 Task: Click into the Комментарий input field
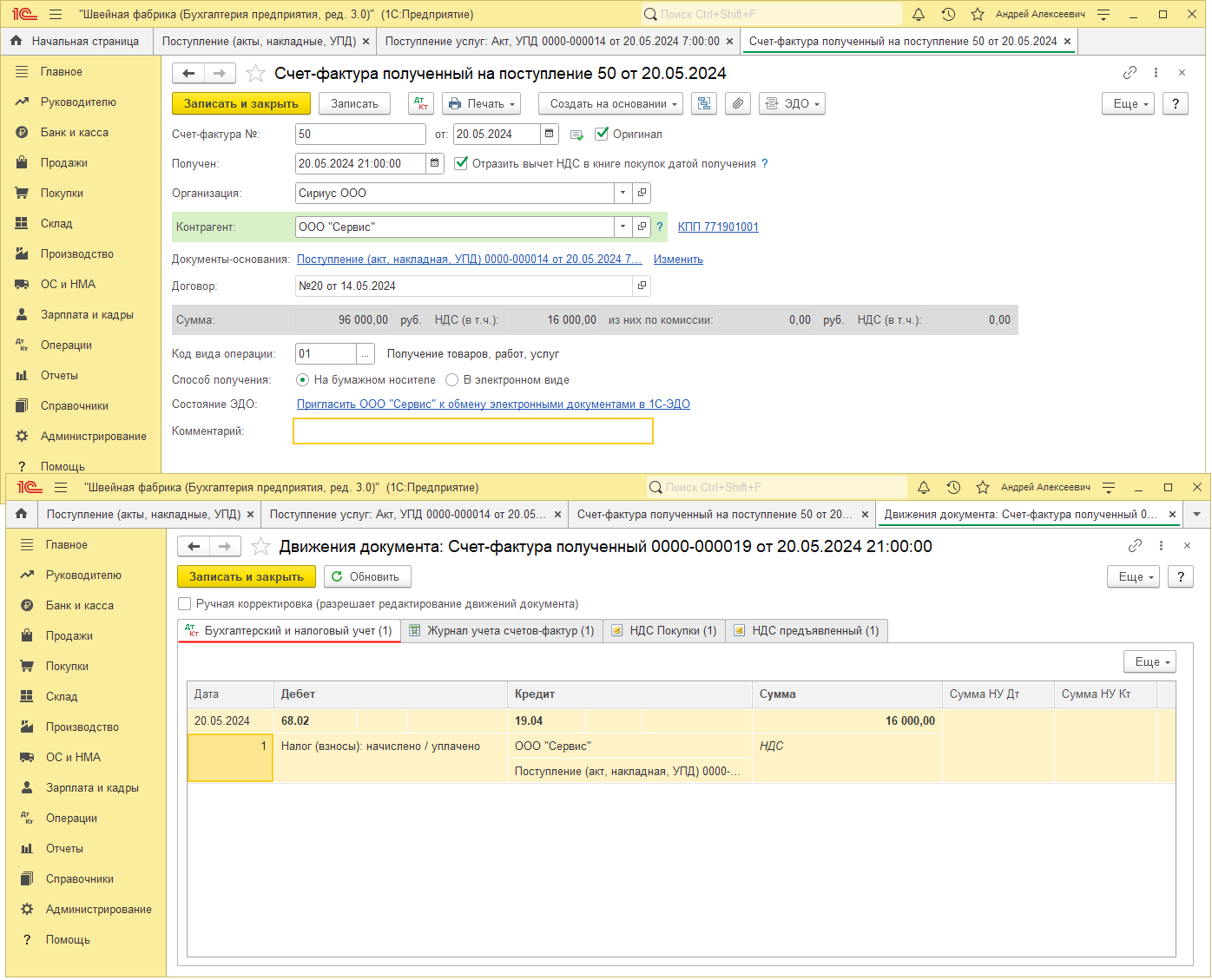pos(473,431)
